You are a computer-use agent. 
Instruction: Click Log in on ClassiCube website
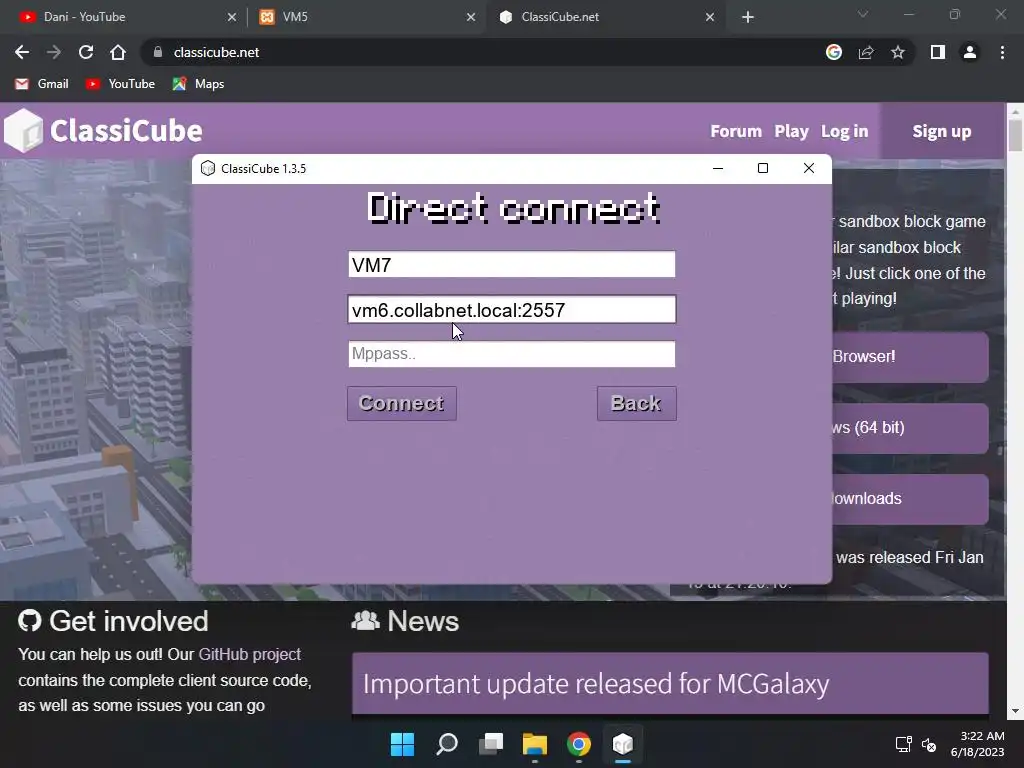coord(844,131)
